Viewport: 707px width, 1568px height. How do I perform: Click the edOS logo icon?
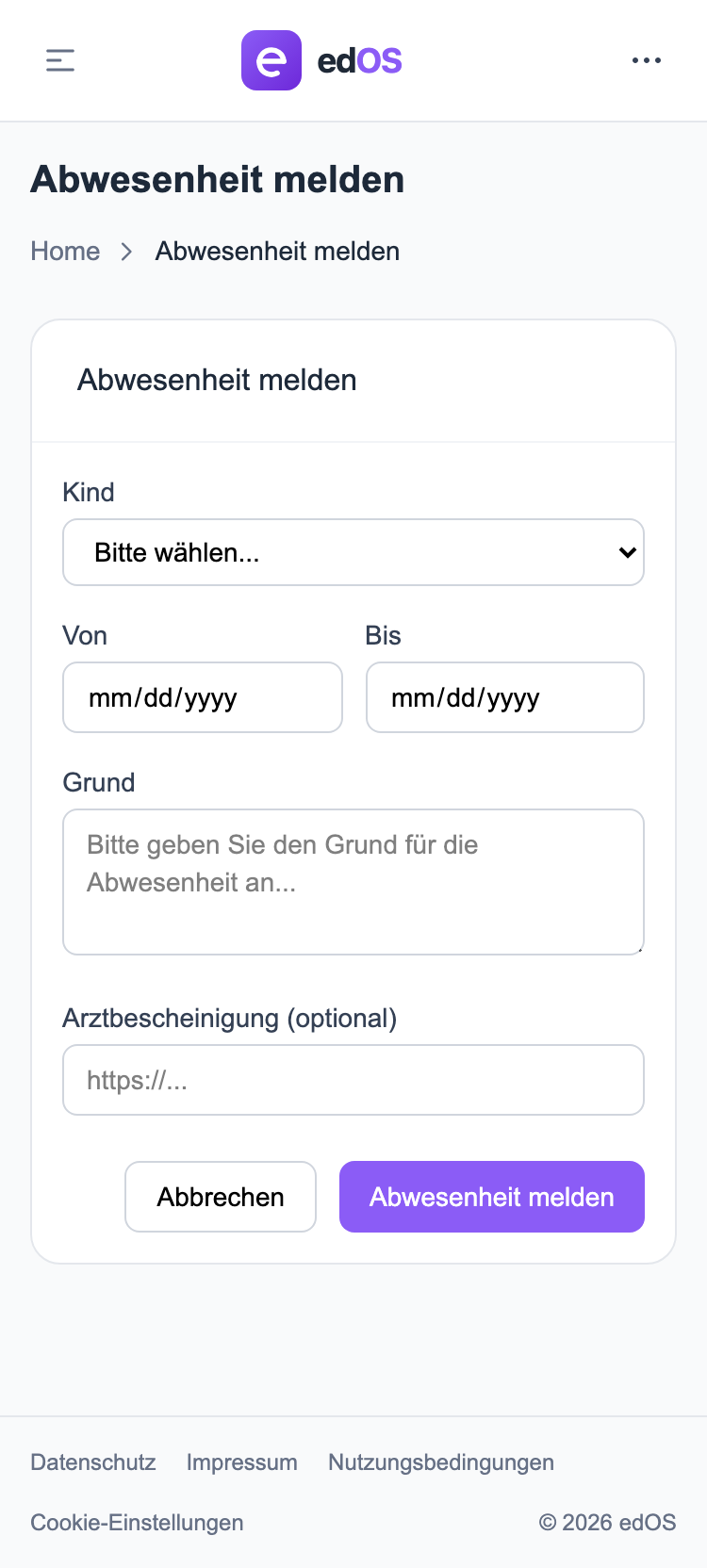click(x=271, y=60)
